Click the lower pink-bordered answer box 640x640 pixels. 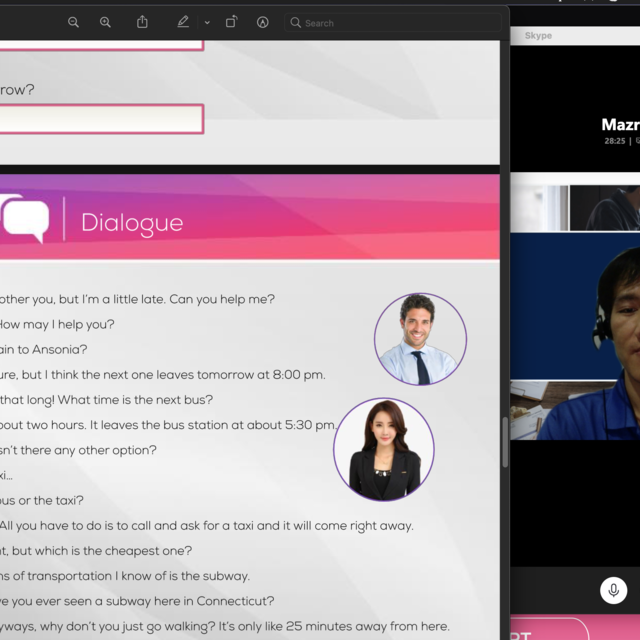[100, 119]
